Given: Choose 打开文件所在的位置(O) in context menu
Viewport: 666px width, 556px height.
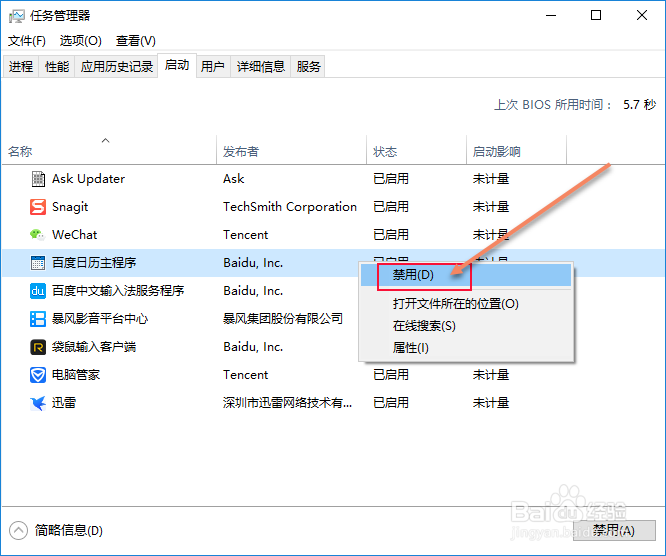Looking at the screenshot, I should pyautogui.click(x=466, y=304).
